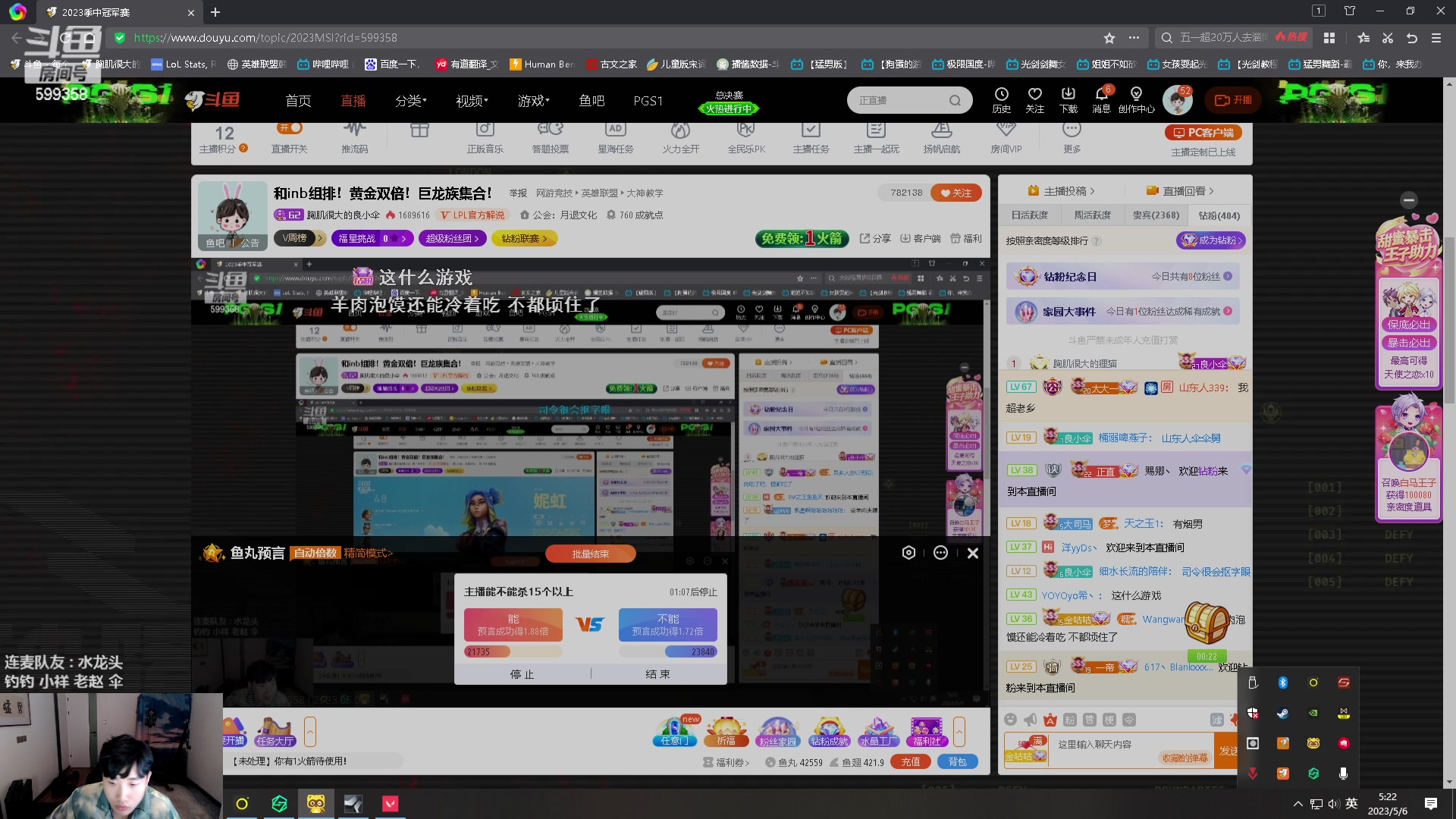Open the 答题投票 voting tool
The width and height of the screenshot is (1456, 819).
(x=550, y=138)
